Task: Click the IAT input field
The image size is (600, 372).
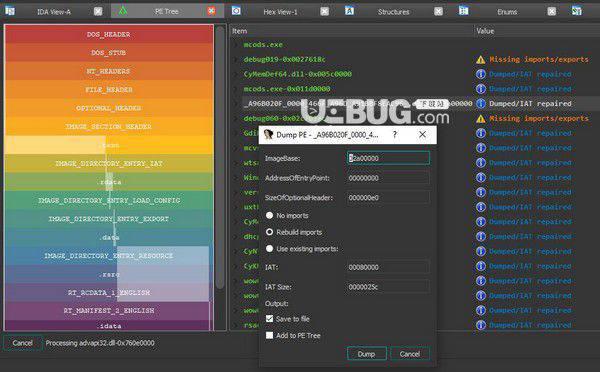Action: pyautogui.click(x=388, y=267)
